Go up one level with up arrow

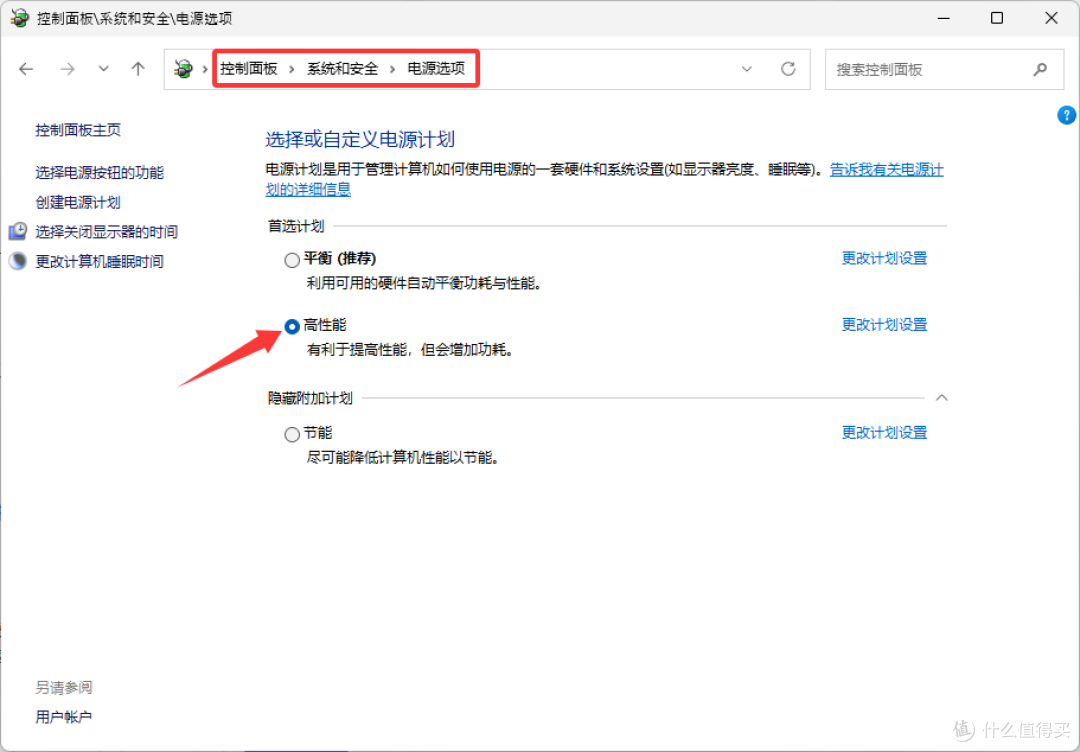[138, 69]
